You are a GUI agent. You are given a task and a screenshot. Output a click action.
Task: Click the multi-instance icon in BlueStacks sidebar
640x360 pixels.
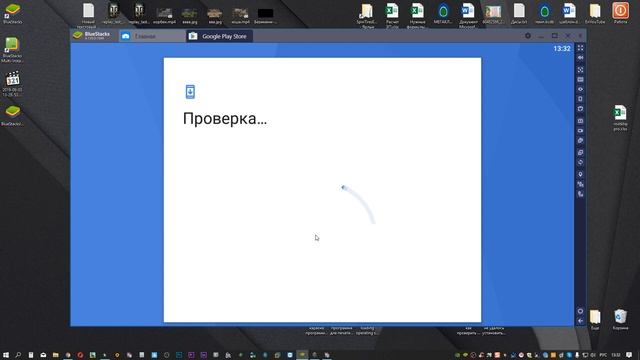[580, 152]
